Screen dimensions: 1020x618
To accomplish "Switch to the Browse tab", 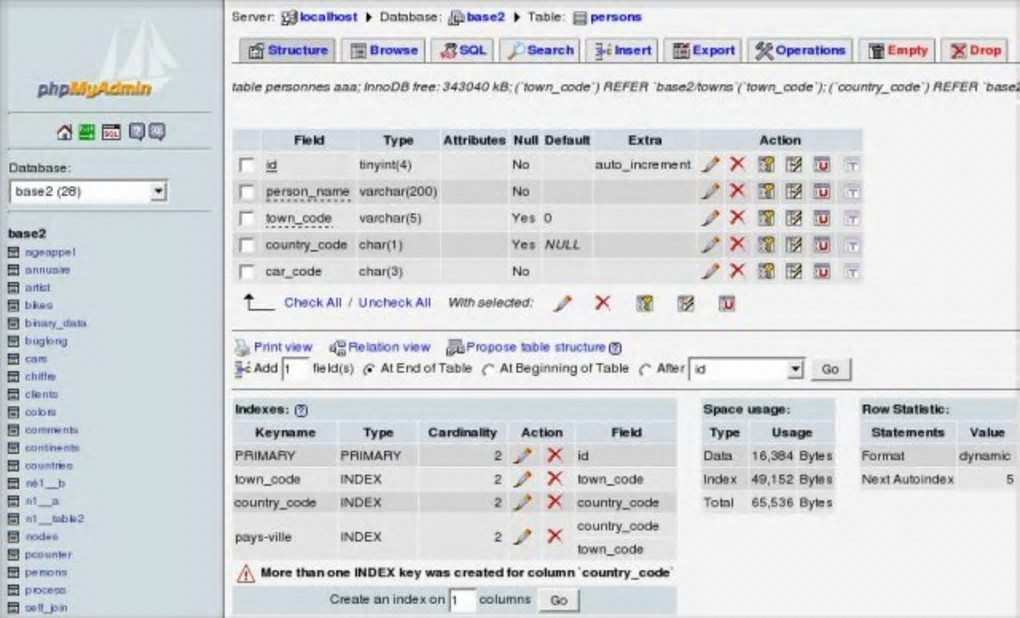I will tap(384, 51).
